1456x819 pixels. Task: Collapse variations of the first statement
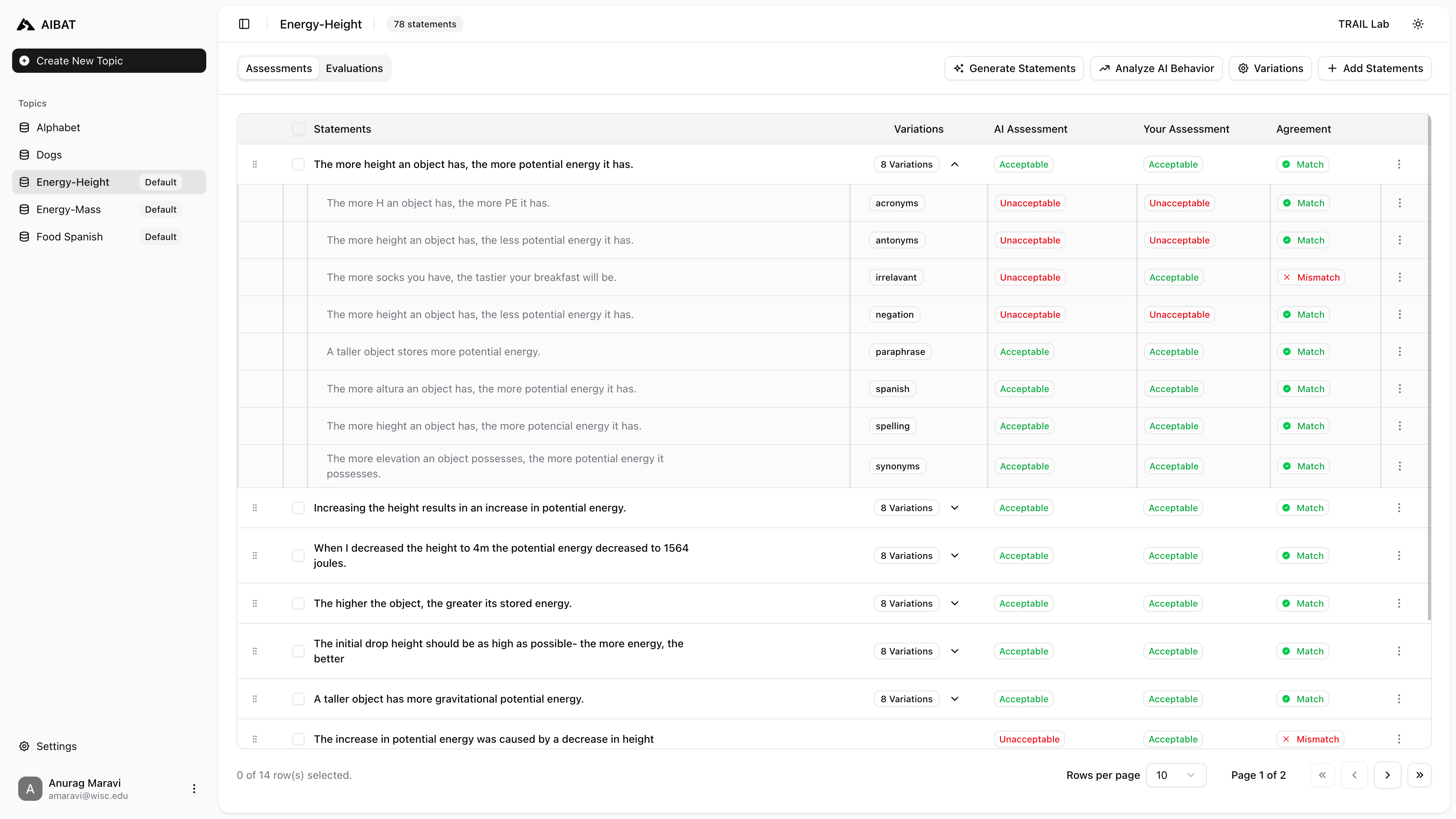(955, 164)
